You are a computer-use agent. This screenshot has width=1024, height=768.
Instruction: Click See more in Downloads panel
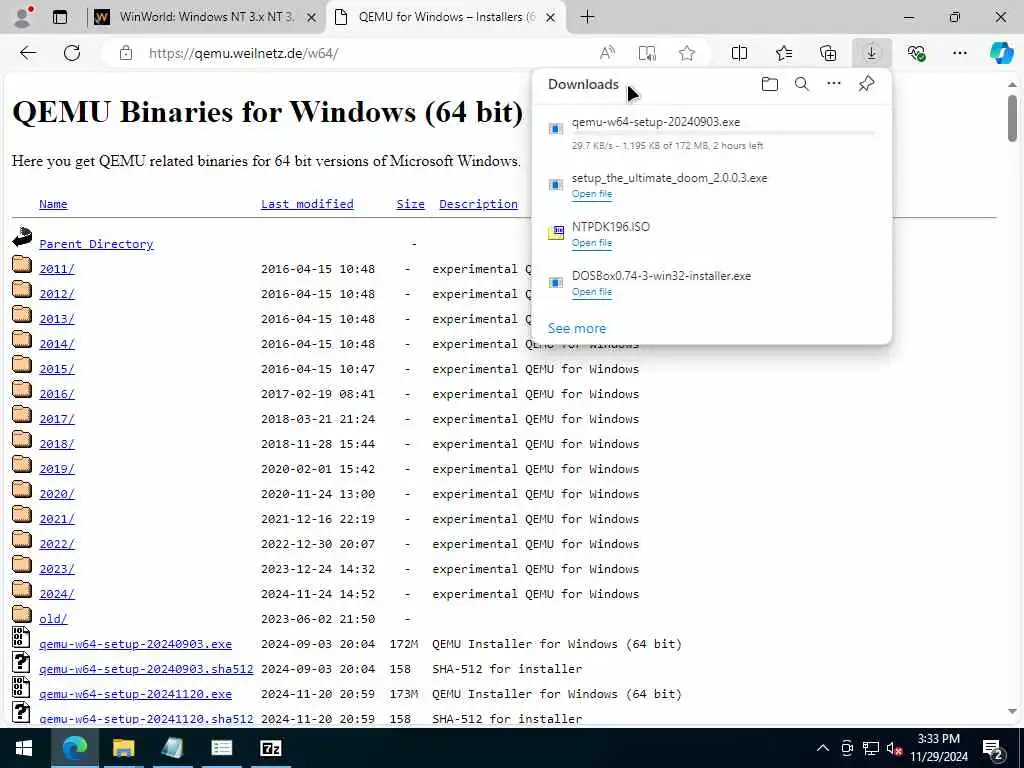tap(577, 328)
